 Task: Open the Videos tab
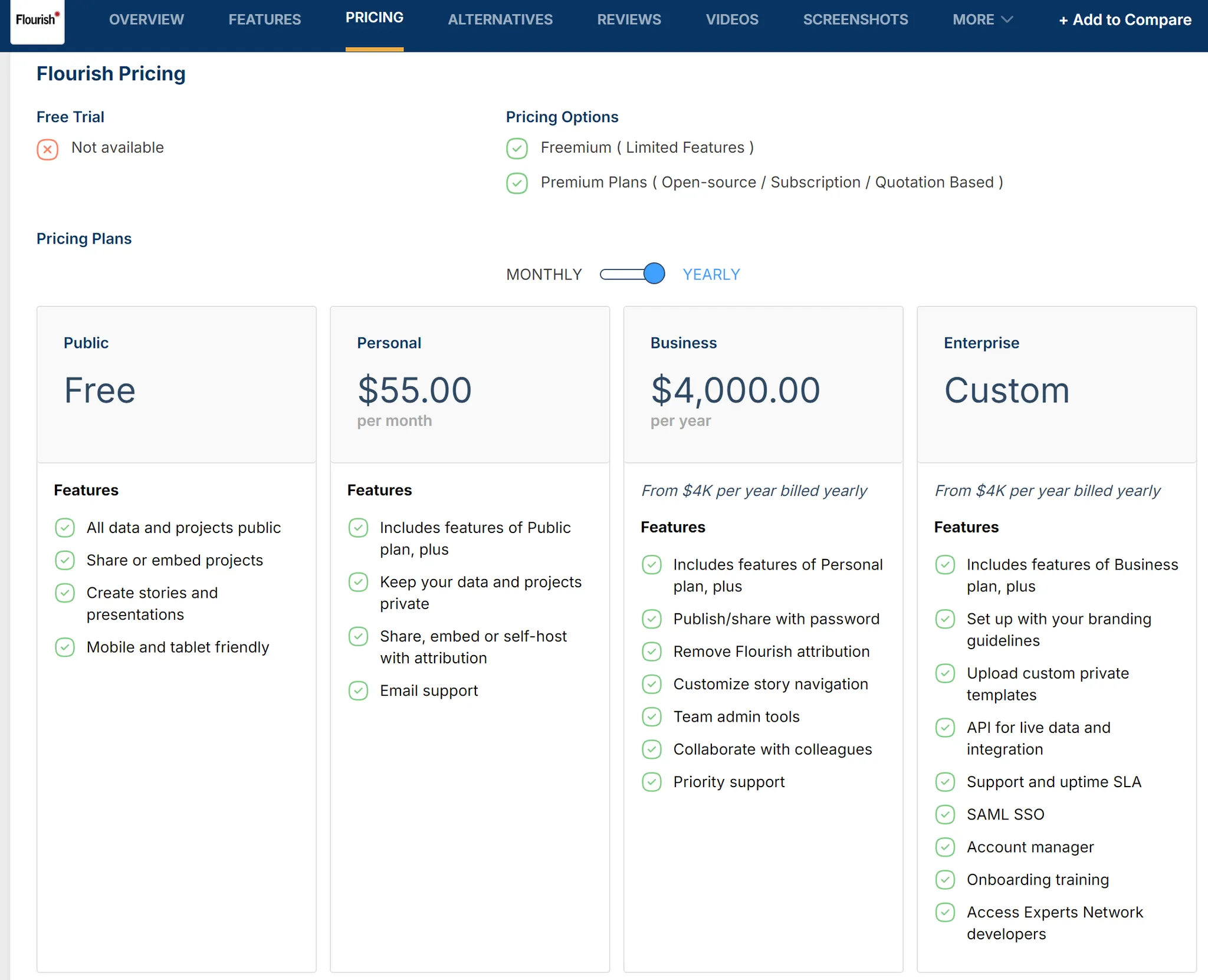(x=732, y=20)
